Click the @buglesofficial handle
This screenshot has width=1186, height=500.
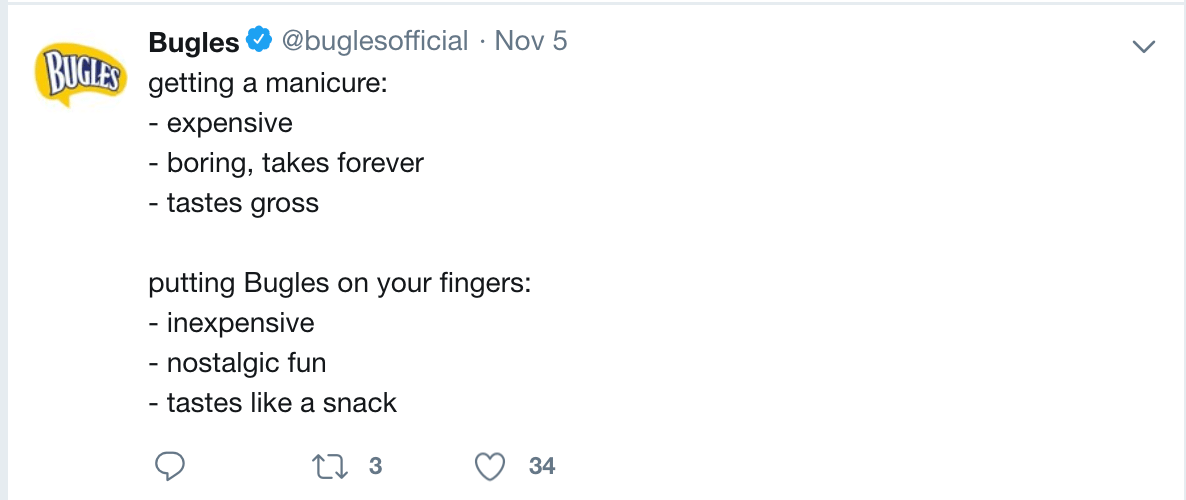pos(374,41)
